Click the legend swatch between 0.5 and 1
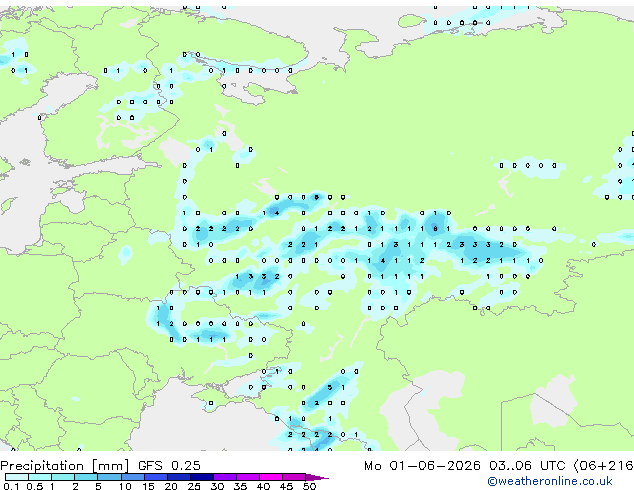Image resolution: width=634 pixels, height=490 pixels. [40, 477]
